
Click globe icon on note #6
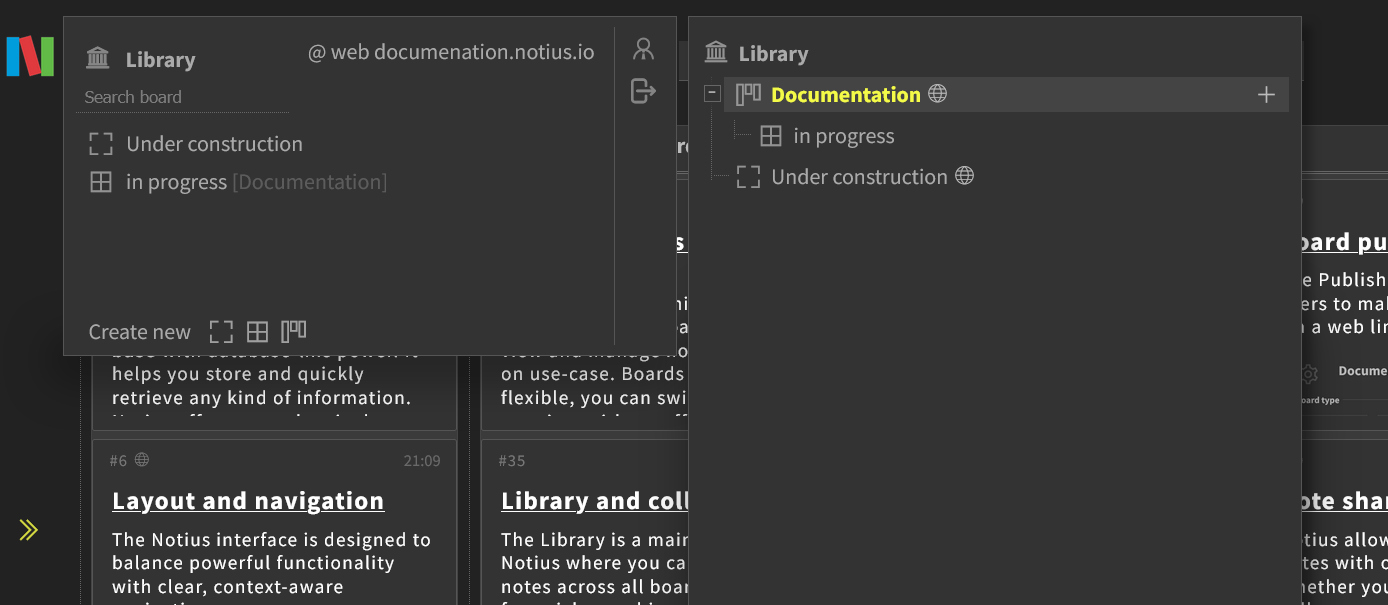point(142,460)
